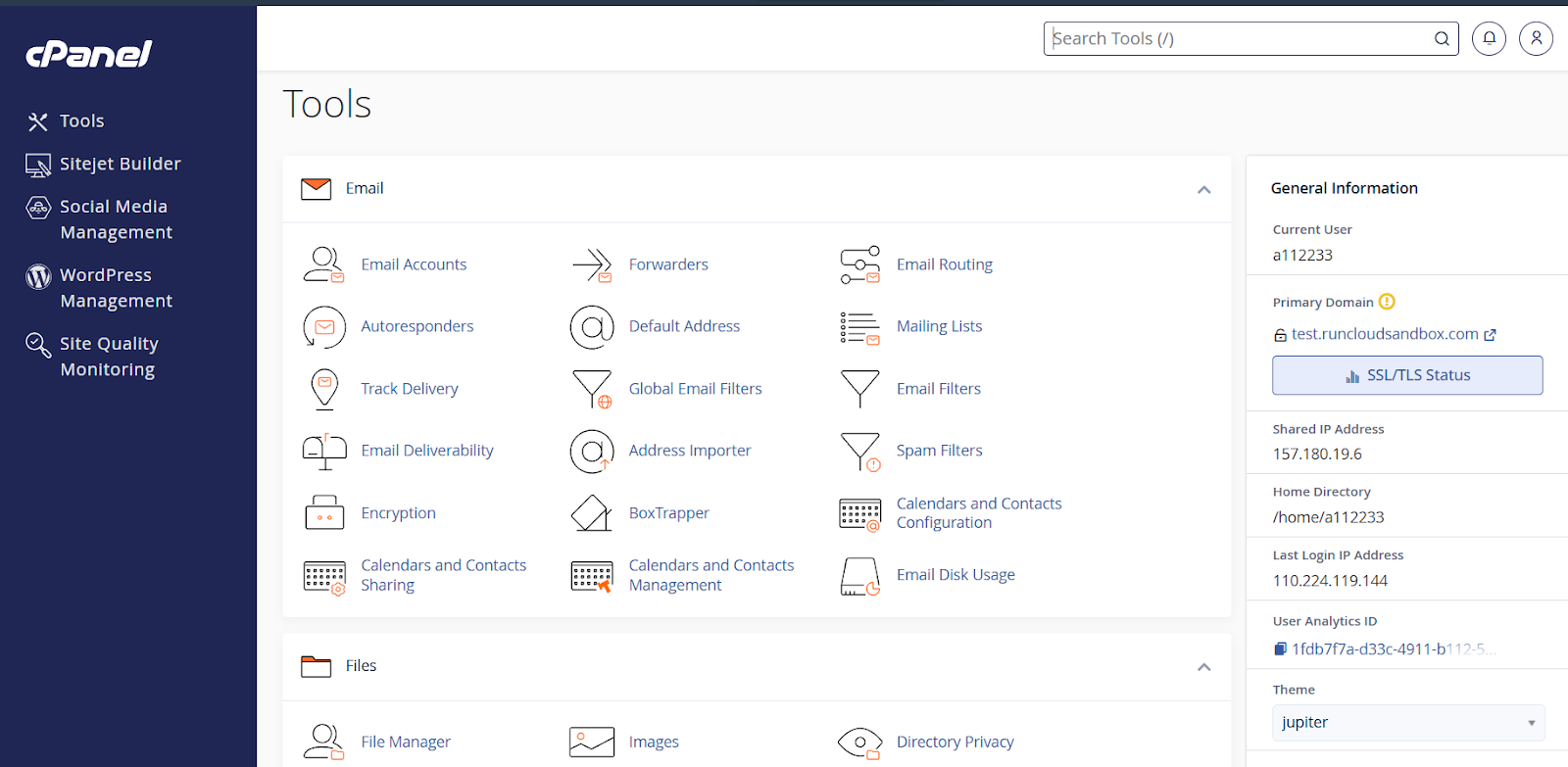Open the Autoresponders icon
The height and width of the screenshot is (767, 1568).
click(324, 327)
